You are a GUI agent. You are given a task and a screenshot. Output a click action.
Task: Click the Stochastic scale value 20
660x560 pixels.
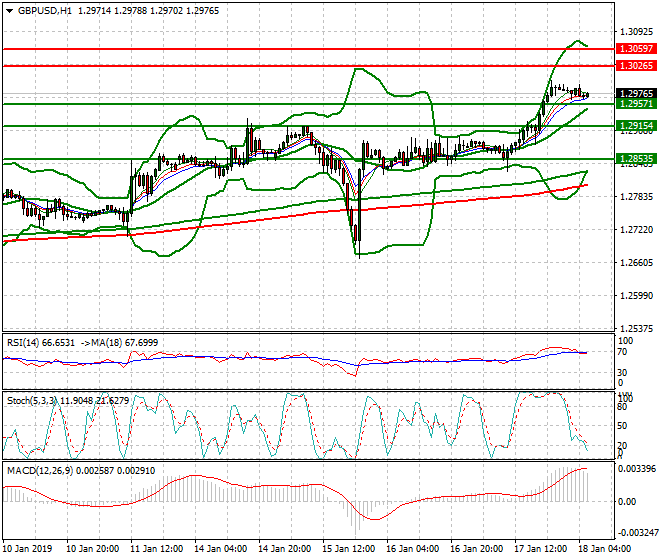click(622, 445)
